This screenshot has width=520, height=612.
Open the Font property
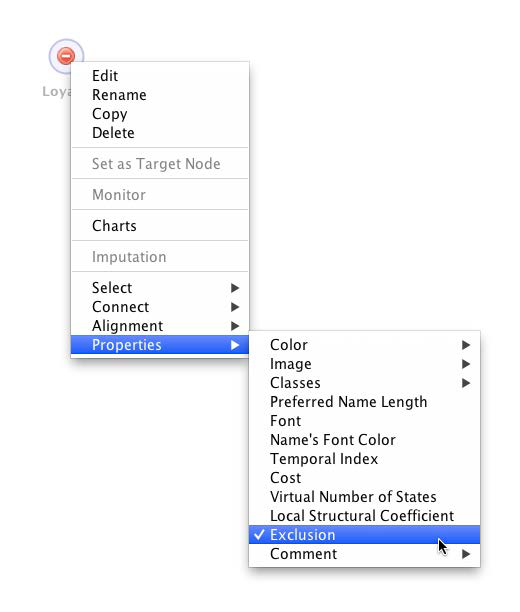[x=365, y=421]
